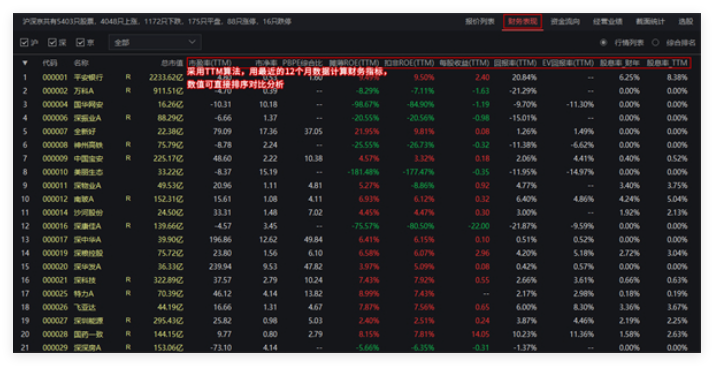This screenshot has width=714, height=366.
Task: Select stock code 000001
Action: point(55,77)
